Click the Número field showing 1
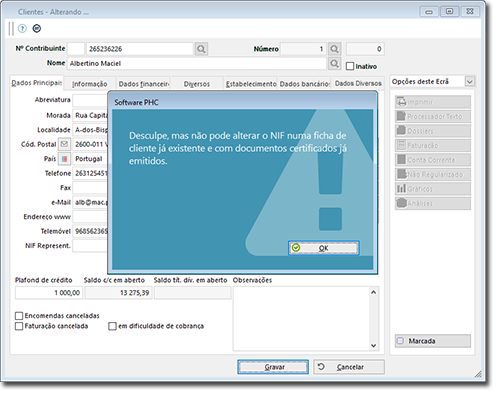 pos(303,49)
